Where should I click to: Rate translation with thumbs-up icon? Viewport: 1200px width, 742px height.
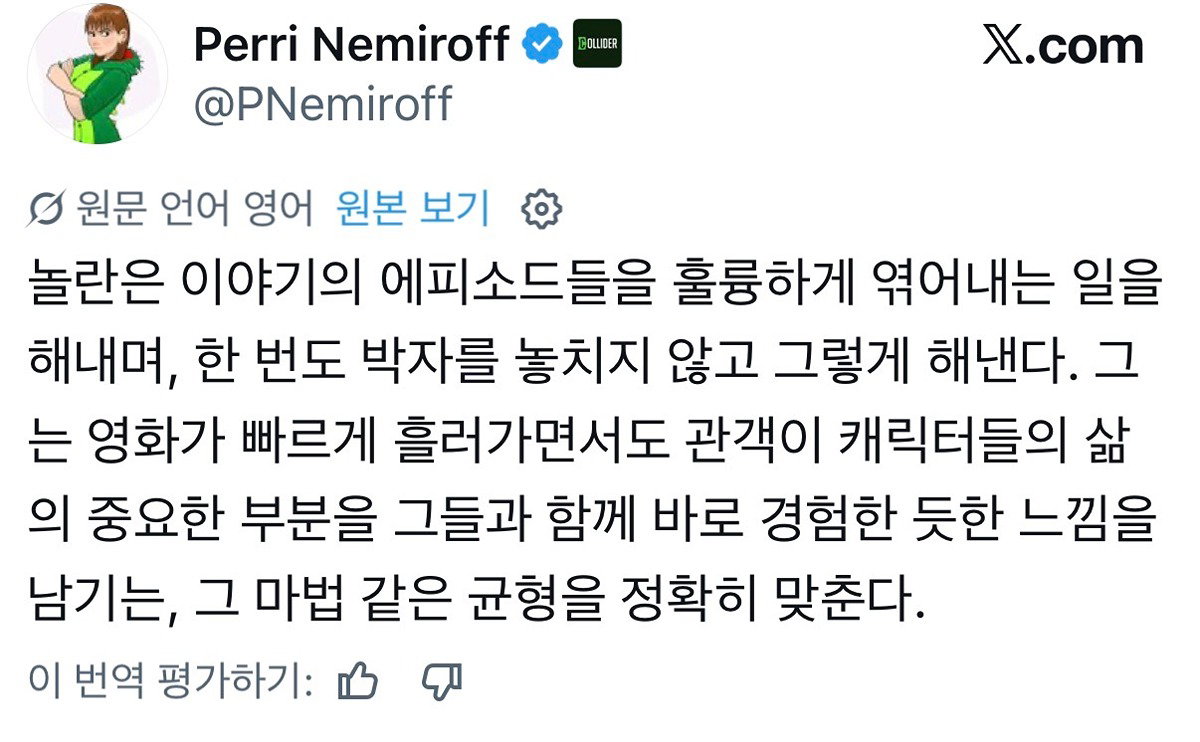pos(358,682)
